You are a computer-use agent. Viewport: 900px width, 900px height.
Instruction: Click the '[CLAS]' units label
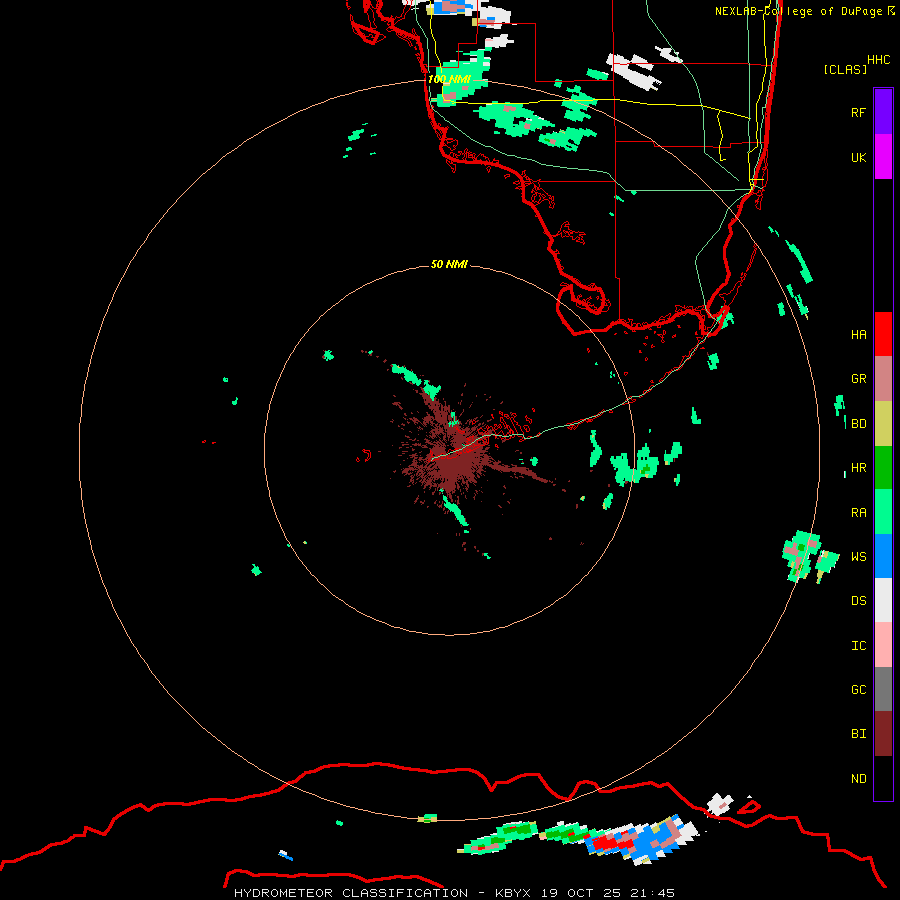(x=845, y=69)
